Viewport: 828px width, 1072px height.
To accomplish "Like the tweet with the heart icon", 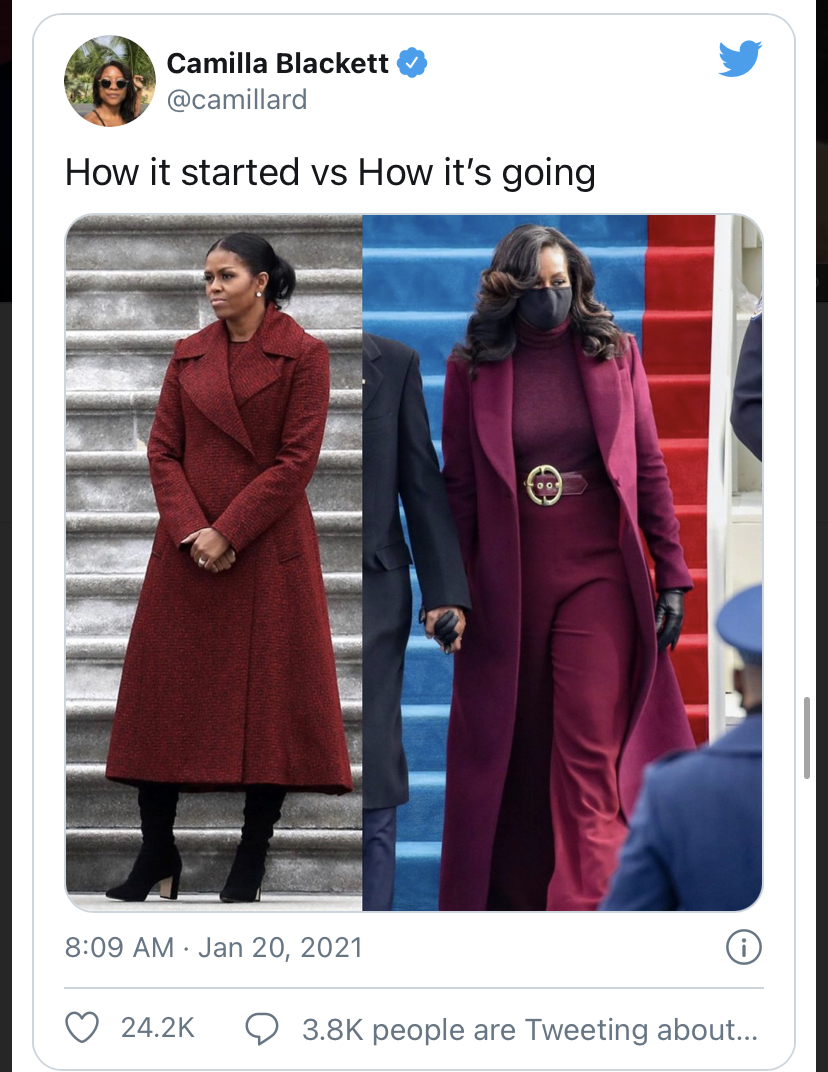I will [82, 1027].
